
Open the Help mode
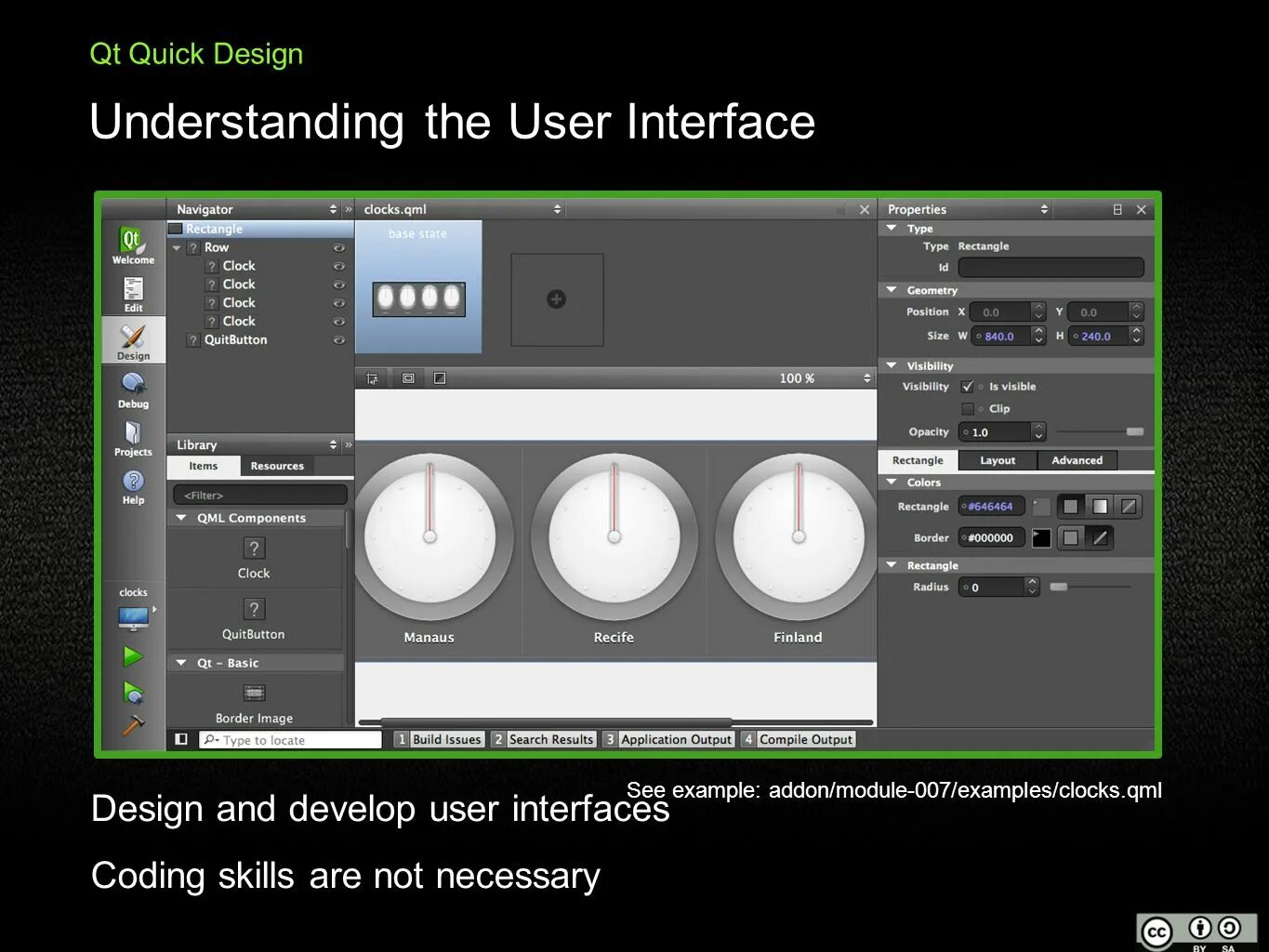point(133,486)
